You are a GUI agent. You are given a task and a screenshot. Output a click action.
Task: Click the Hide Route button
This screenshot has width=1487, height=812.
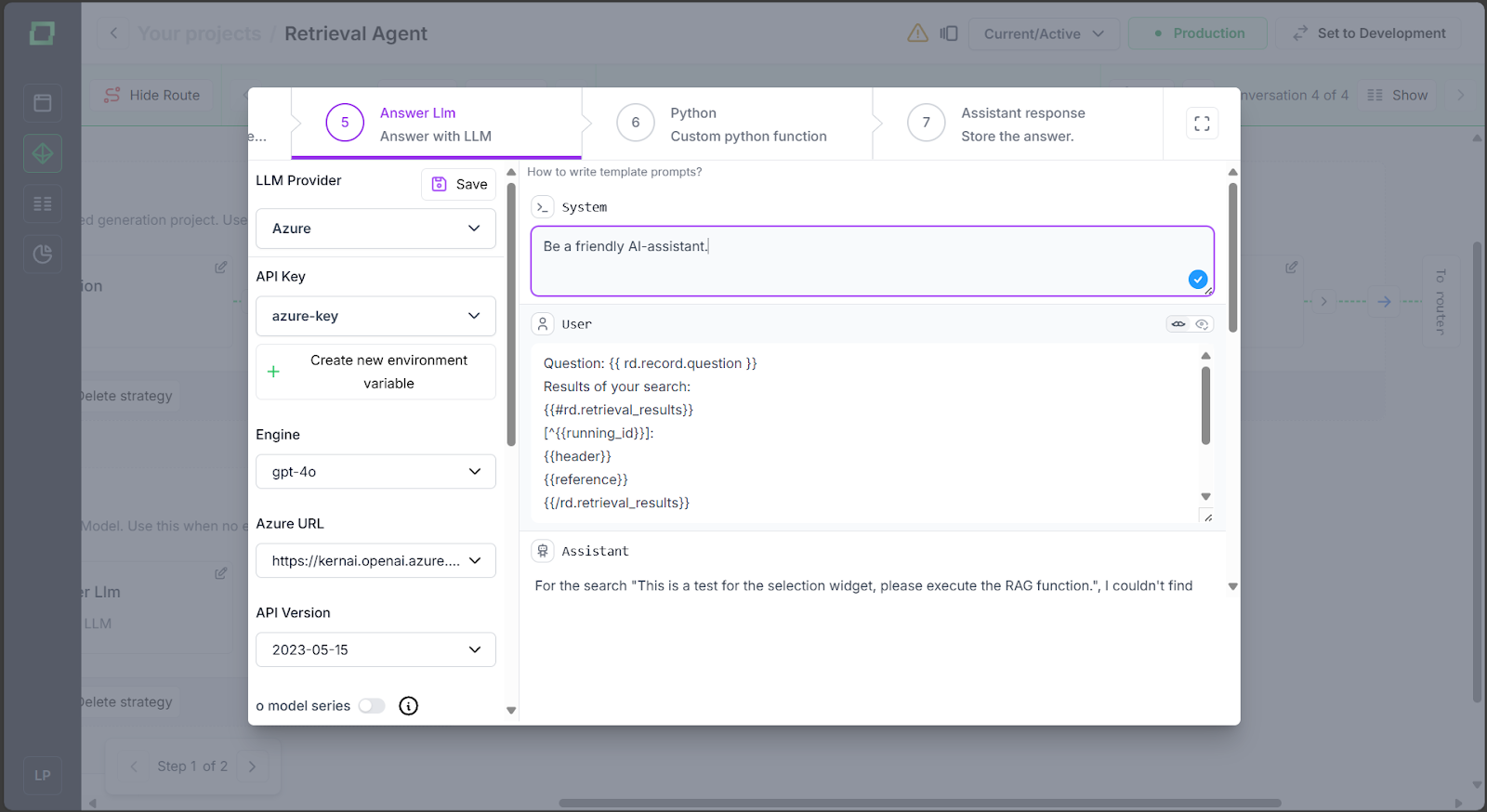click(x=152, y=95)
